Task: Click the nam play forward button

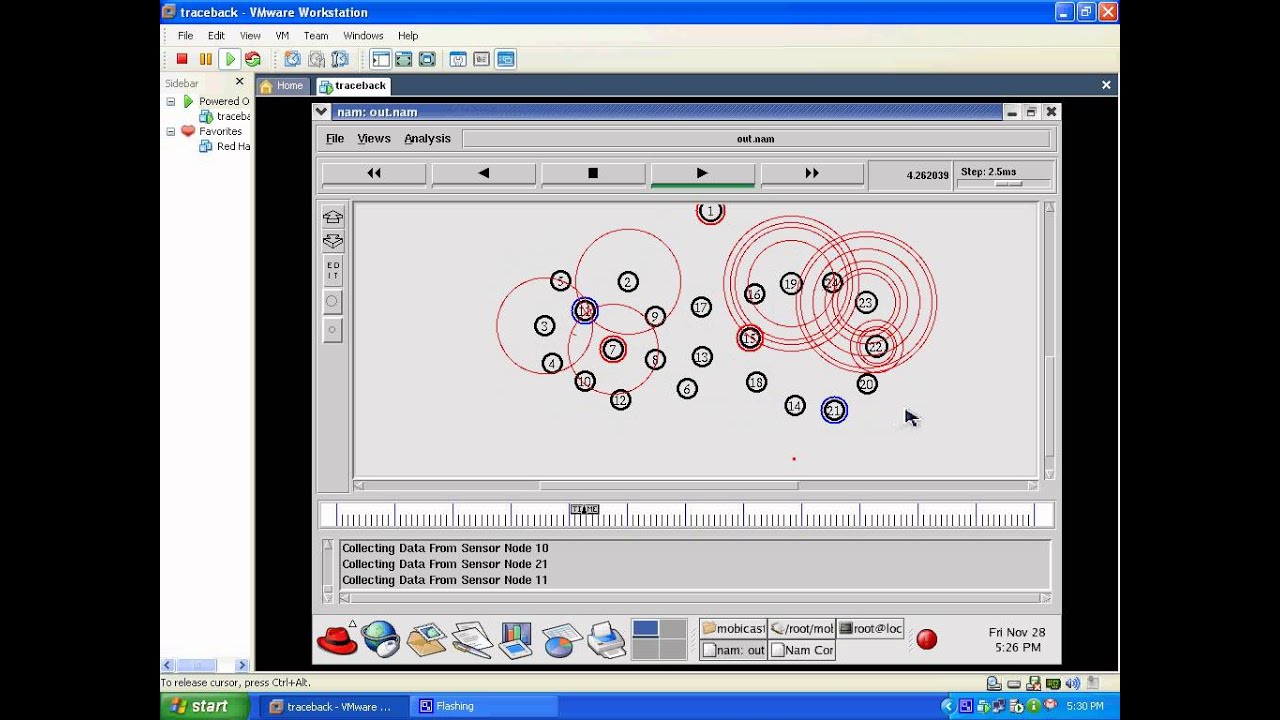Action: coord(702,174)
